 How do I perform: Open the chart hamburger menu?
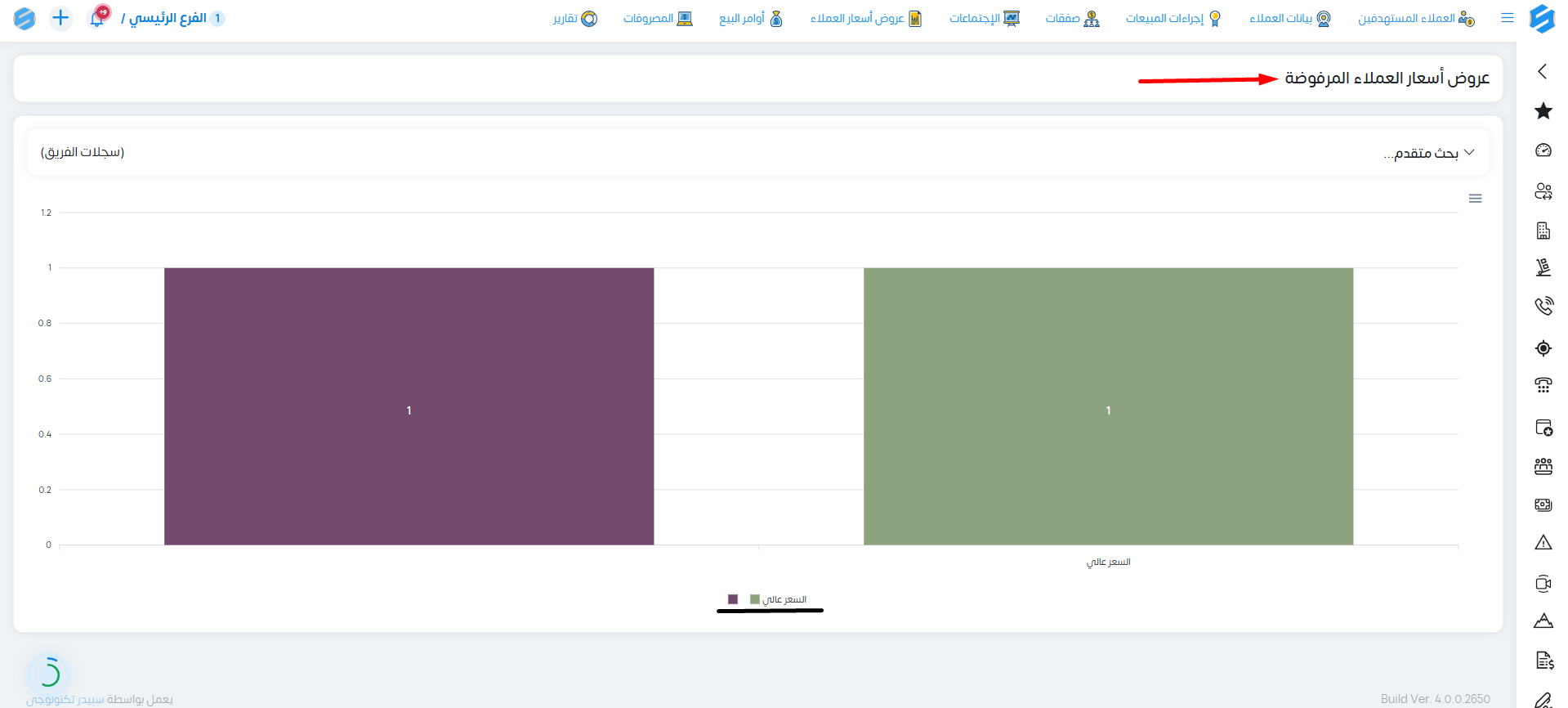coord(1475,199)
